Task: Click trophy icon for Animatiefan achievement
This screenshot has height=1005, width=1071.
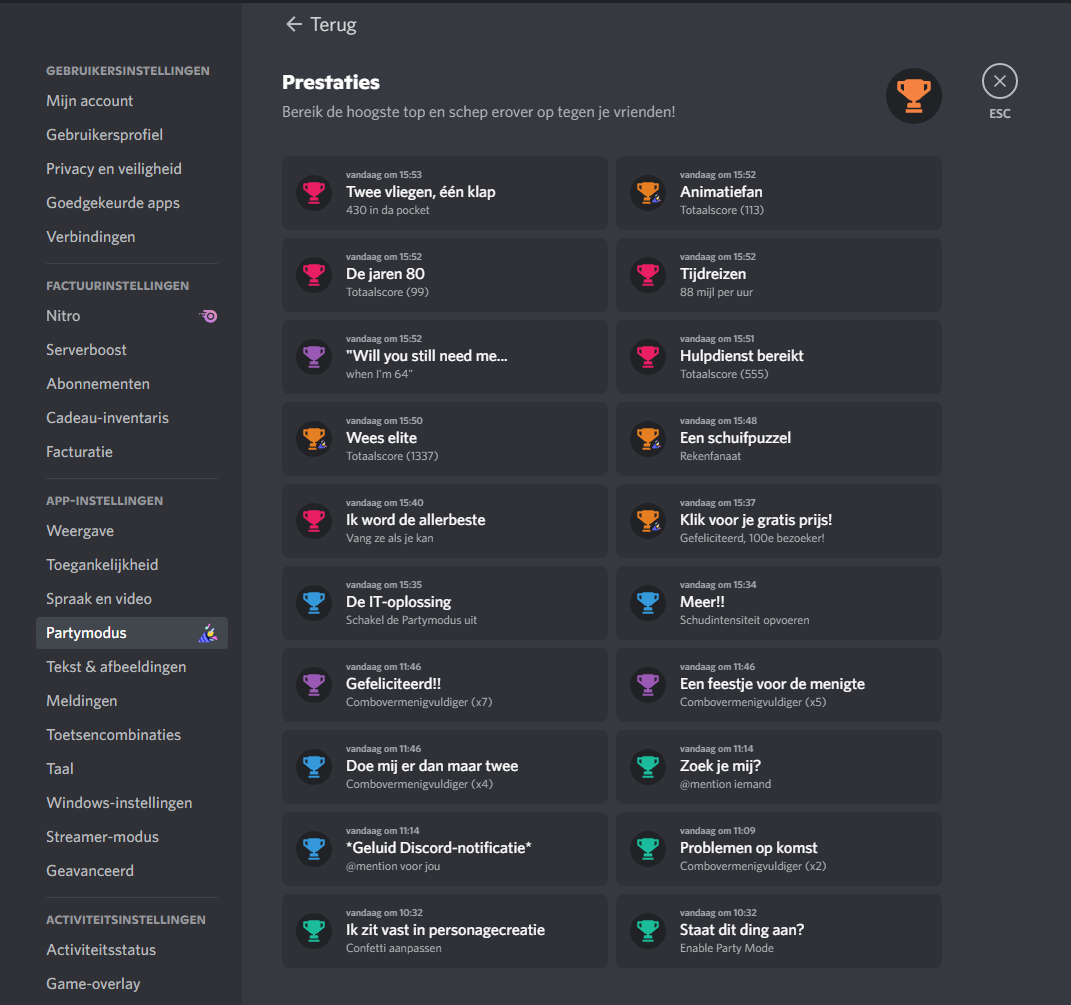Action: [x=648, y=192]
